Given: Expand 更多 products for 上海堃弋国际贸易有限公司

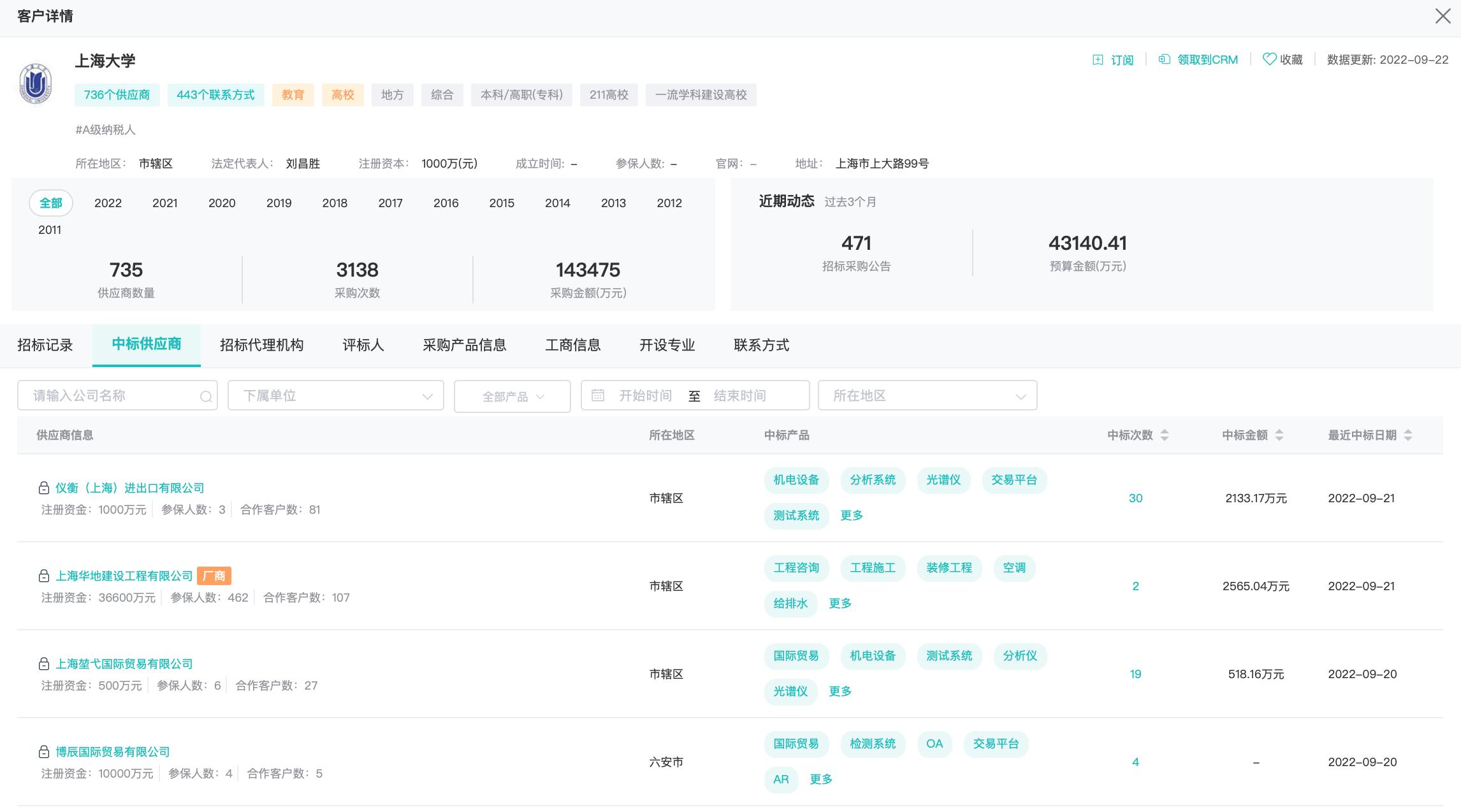Looking at the screenshot, I should pos(840,692).
